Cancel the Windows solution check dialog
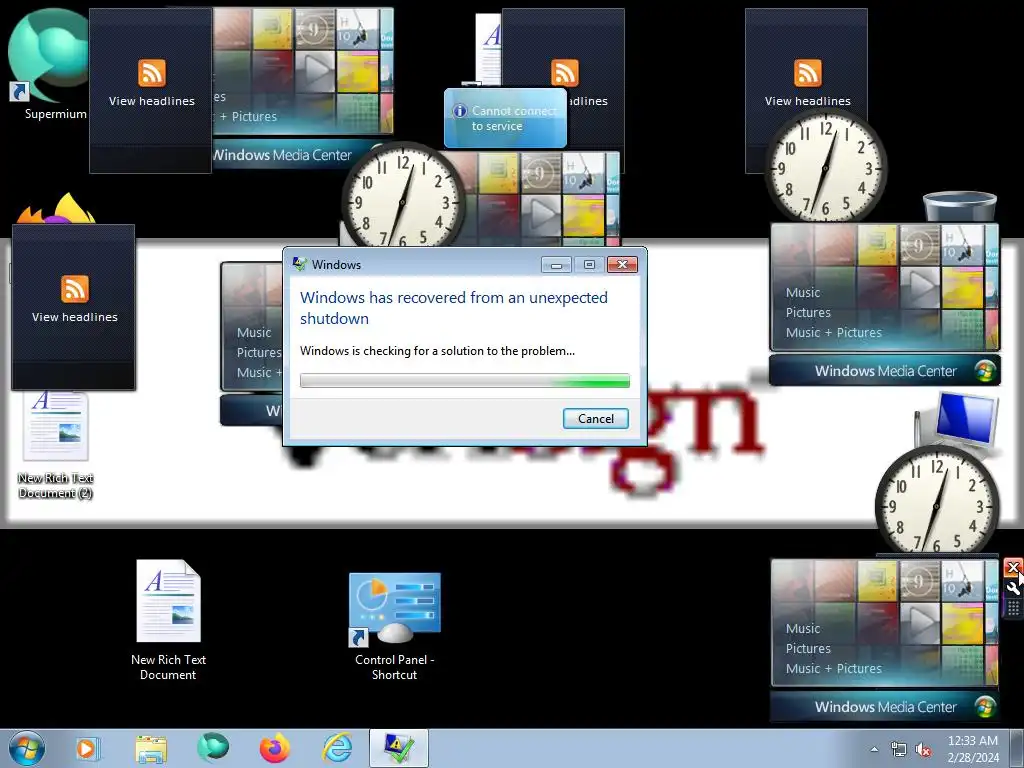The width and height of the screenshot is (1024, 768). point(596,419)
